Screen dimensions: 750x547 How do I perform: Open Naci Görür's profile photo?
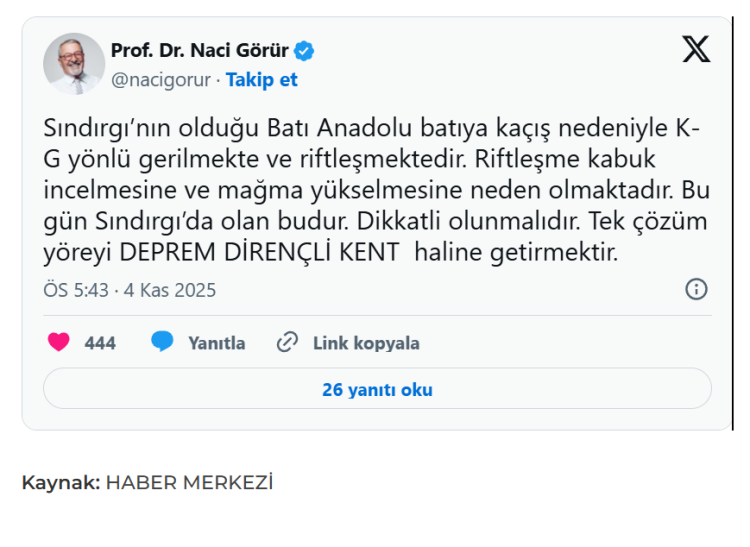[74, 64]
